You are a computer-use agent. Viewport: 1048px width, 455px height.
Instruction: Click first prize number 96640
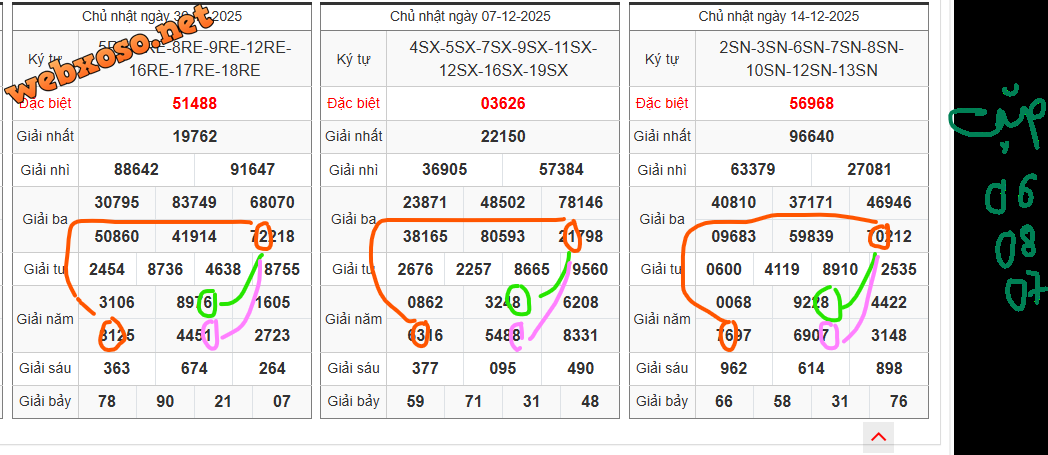[811, 136]
